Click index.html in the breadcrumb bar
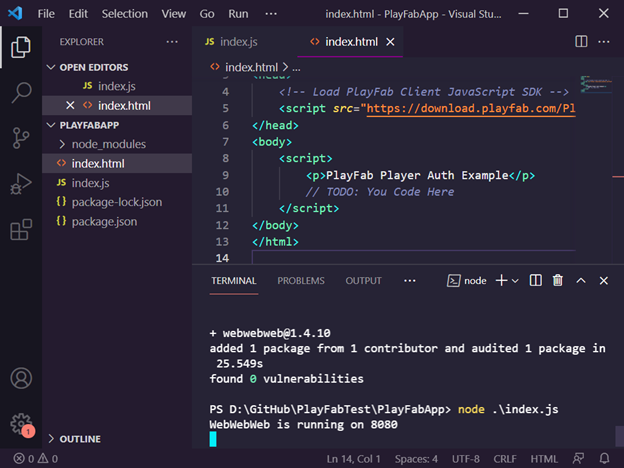The image size is (624, 468). (x=252, y=67)
